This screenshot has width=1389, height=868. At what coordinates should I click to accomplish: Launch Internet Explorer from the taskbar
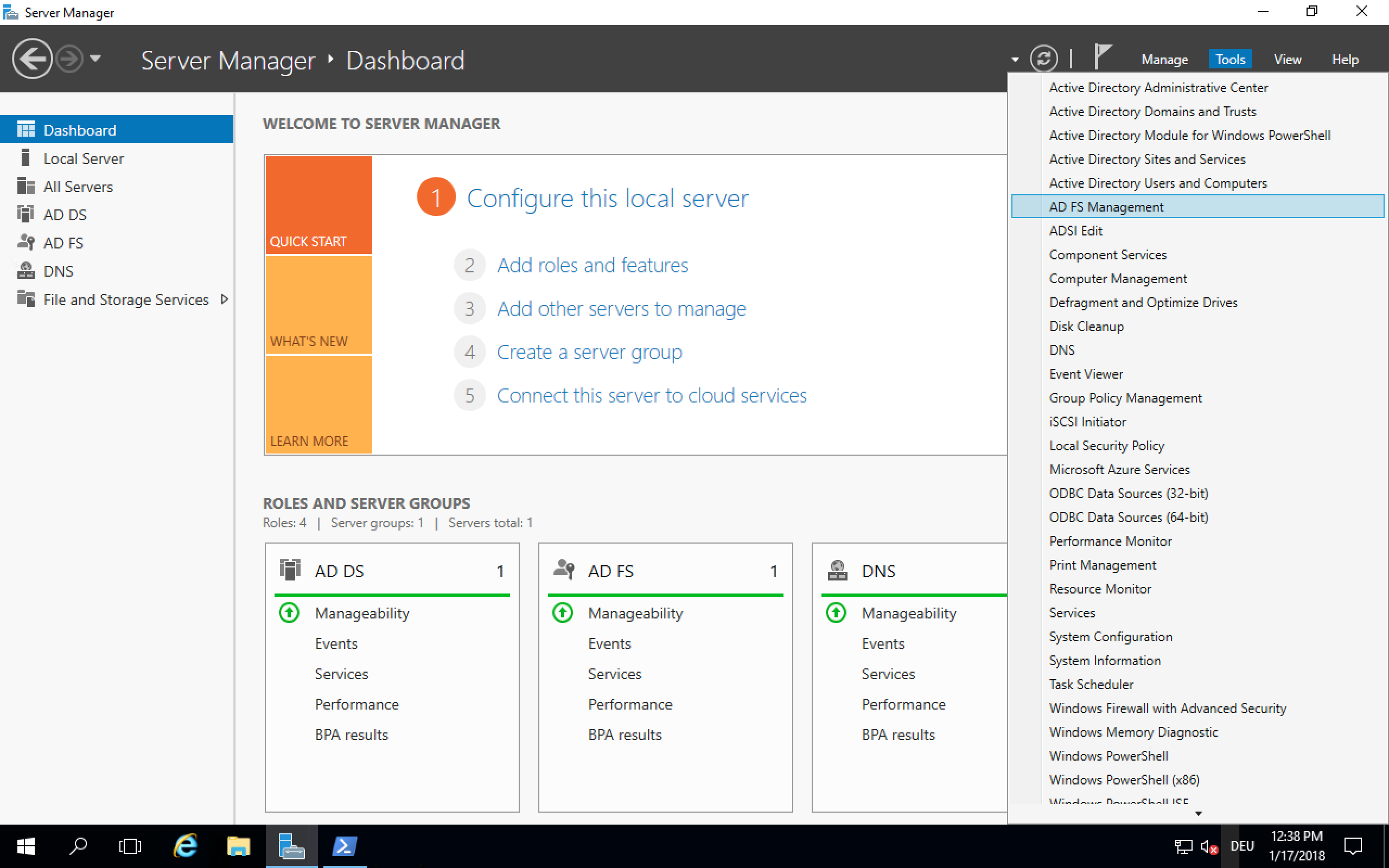[x=185, y=846]
